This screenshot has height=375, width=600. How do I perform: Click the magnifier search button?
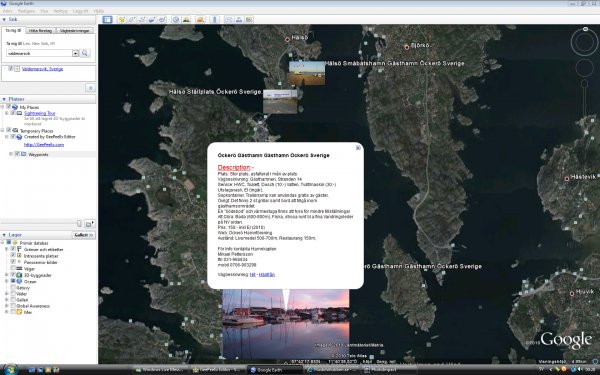(x=85, y=53)
